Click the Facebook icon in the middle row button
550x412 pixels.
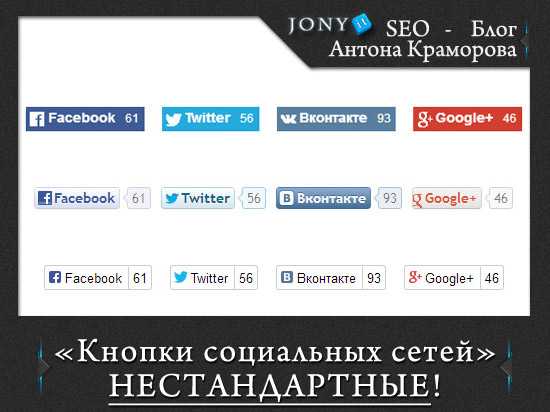pyautogui.click(x=45, y=198)
